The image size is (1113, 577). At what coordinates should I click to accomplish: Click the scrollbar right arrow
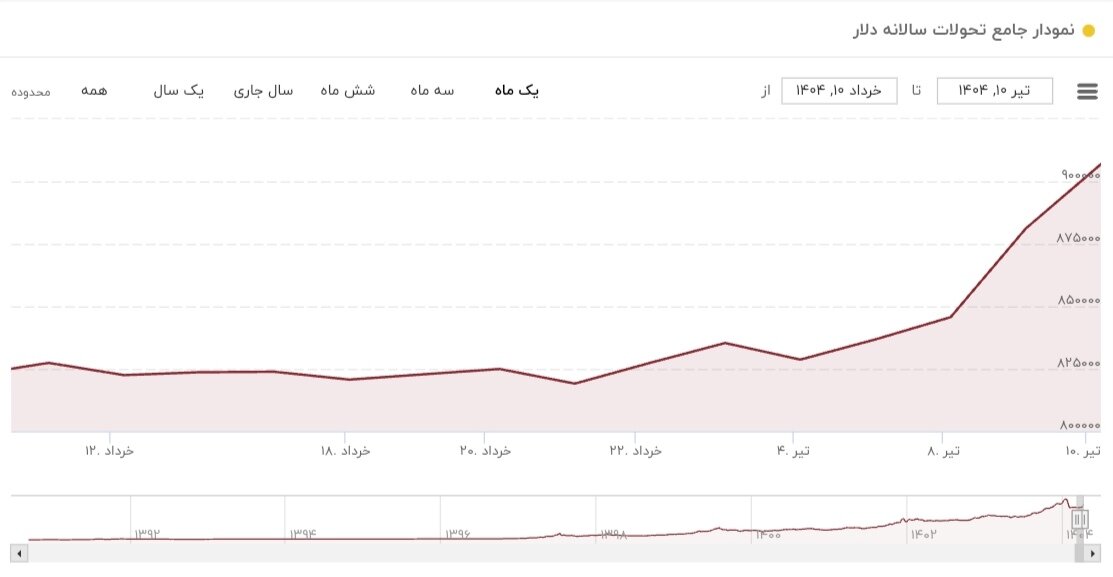pyautogui.click(x=1101, y=552)
